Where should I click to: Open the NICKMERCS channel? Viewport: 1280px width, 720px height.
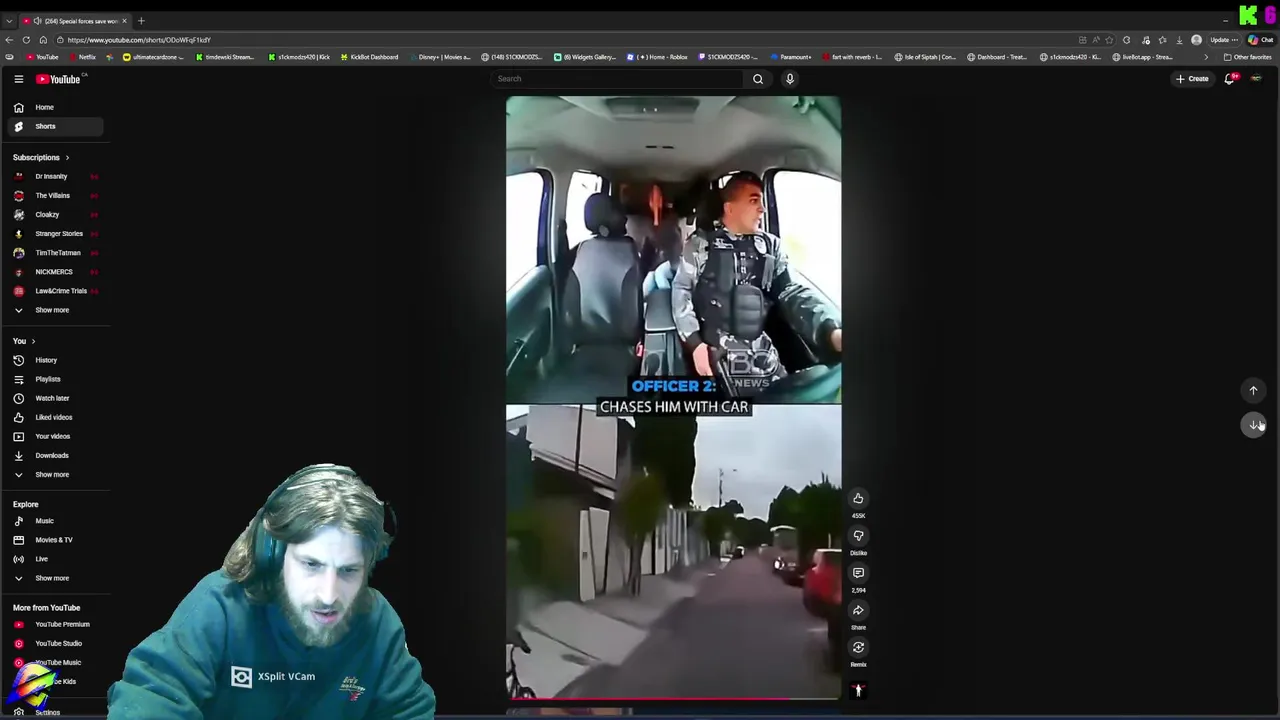[x=52, y=271]
